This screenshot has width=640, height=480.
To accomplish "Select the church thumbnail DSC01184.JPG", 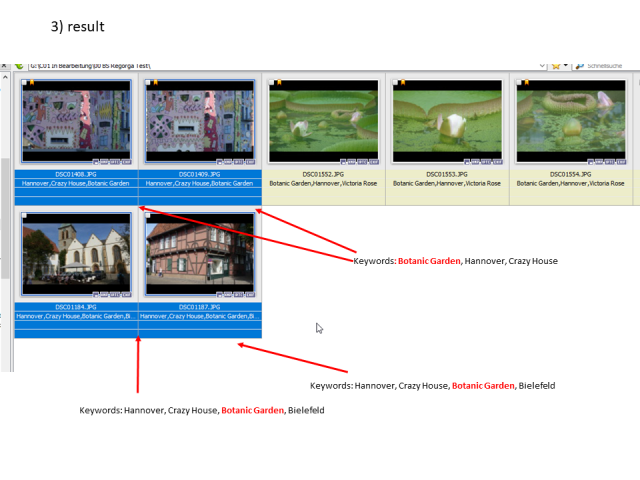I will click(76, 253).
